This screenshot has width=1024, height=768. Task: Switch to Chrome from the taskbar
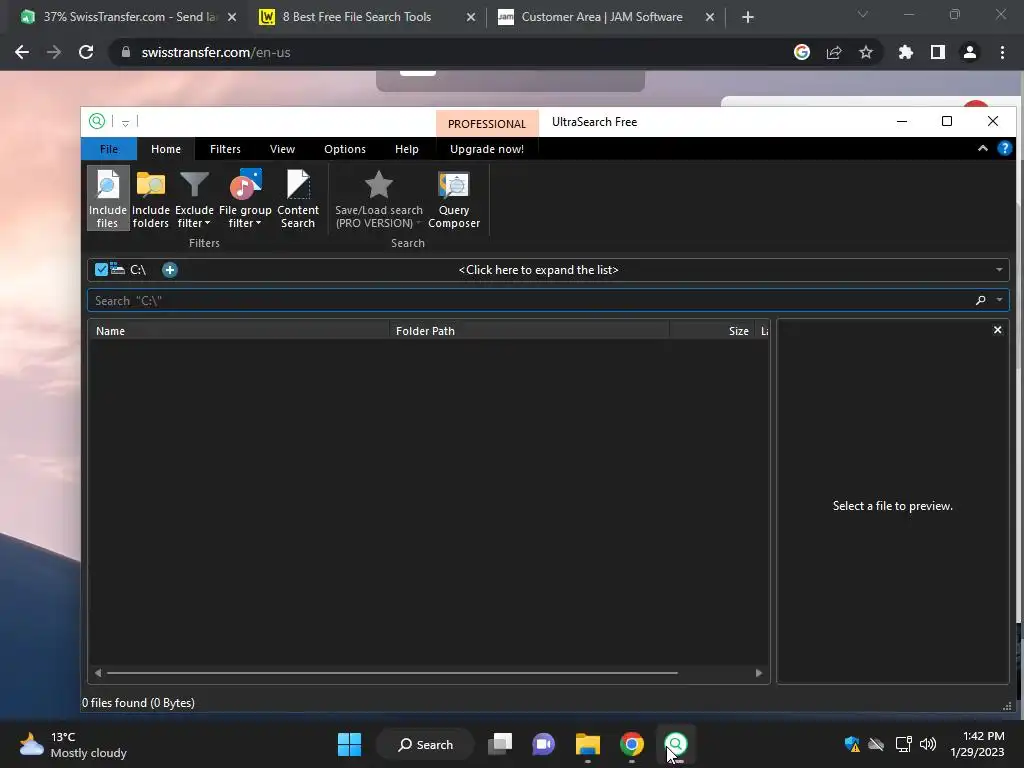632,744
